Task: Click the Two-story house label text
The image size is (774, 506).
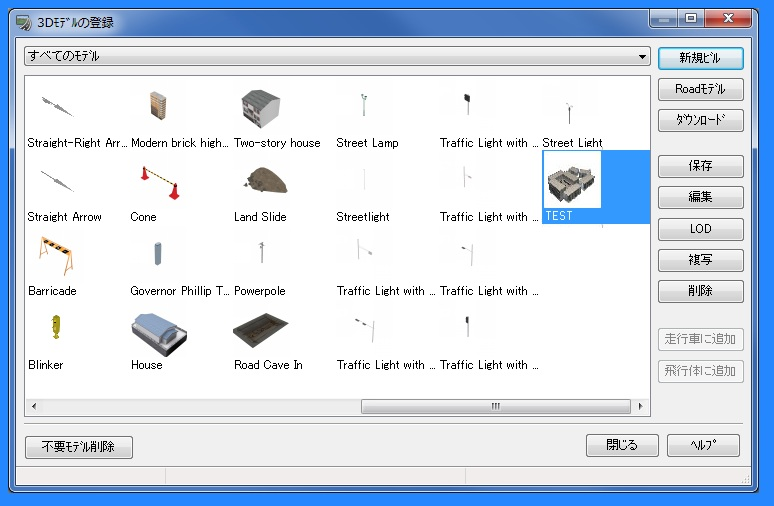Action: coord(277,143)
